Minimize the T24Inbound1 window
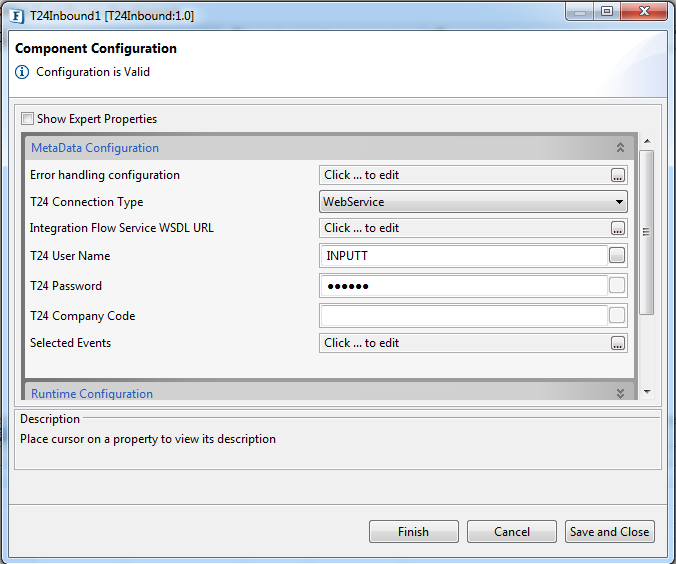Image resolution: width=676 pixels, height=564 pixels. click(x=580, y=11)
